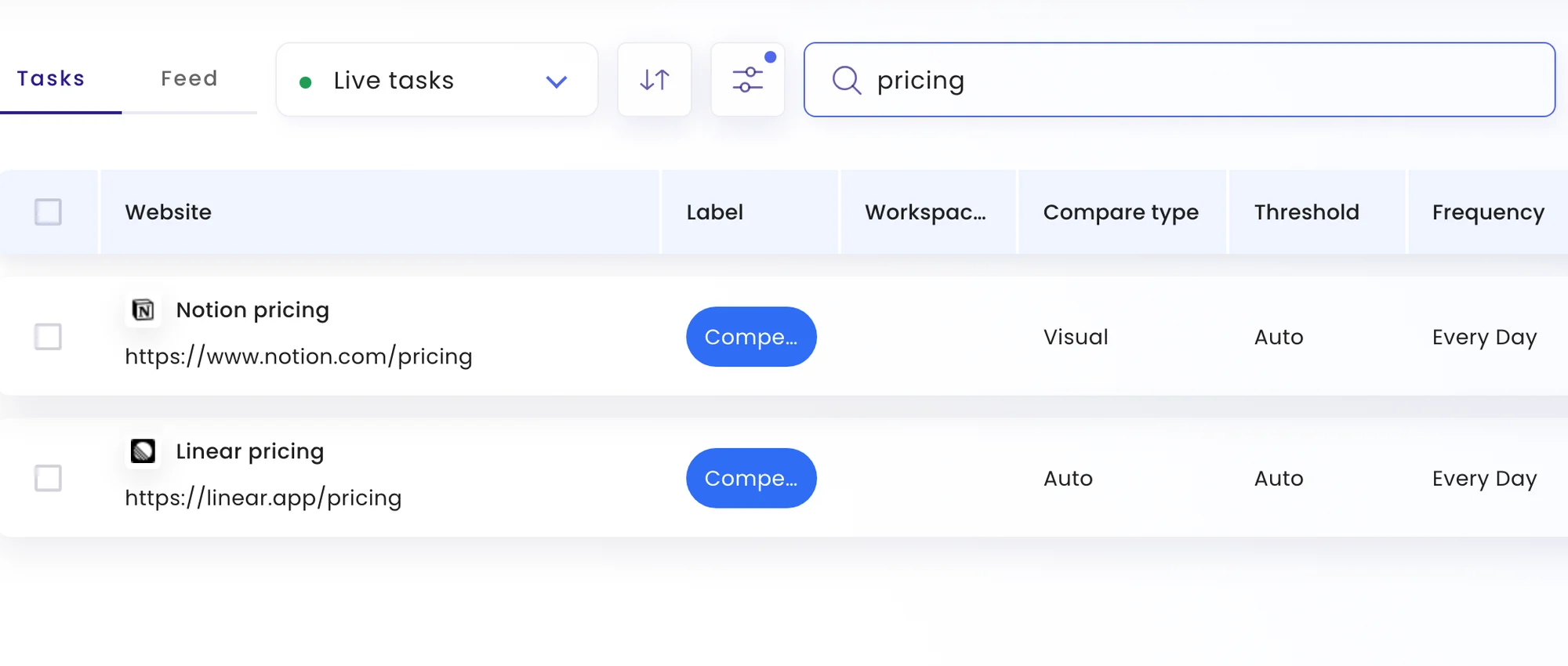Open the https://www.notion.com/pricing URL
Screen dimensions: 1568x666
click(299, 357)
